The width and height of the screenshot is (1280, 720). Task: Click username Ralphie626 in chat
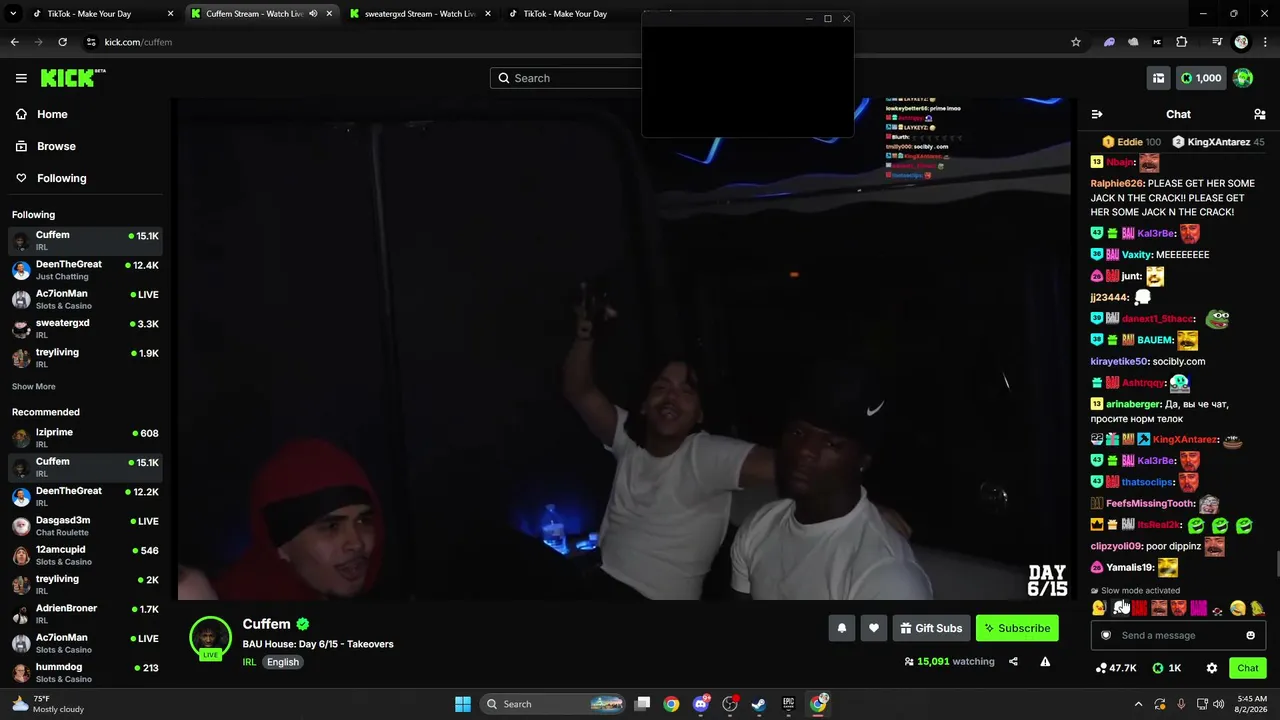[x=1117, y=184]
